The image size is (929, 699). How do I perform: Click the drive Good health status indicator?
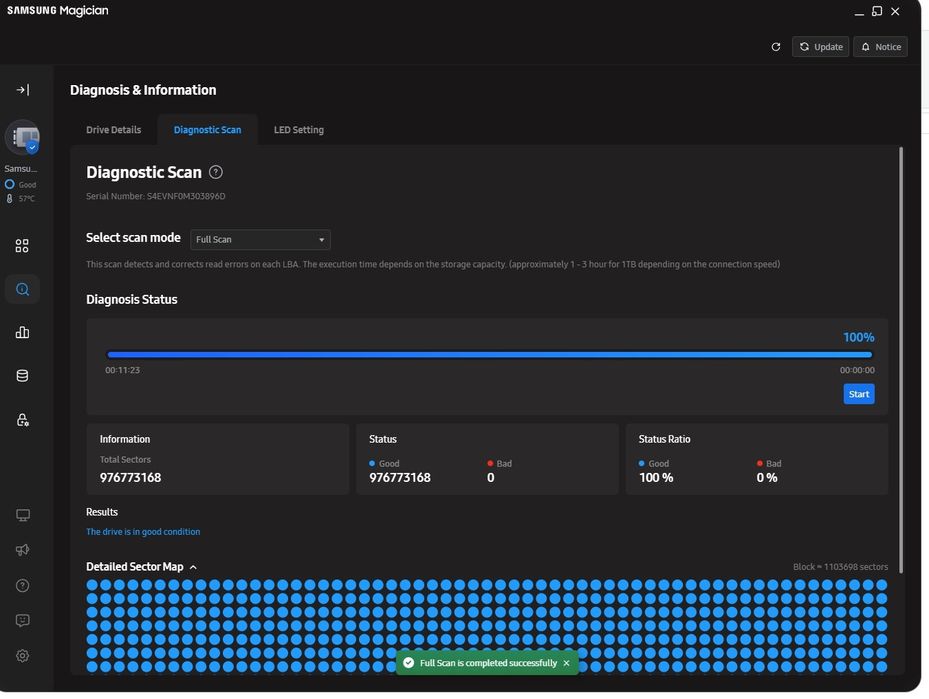click(21, 185)
